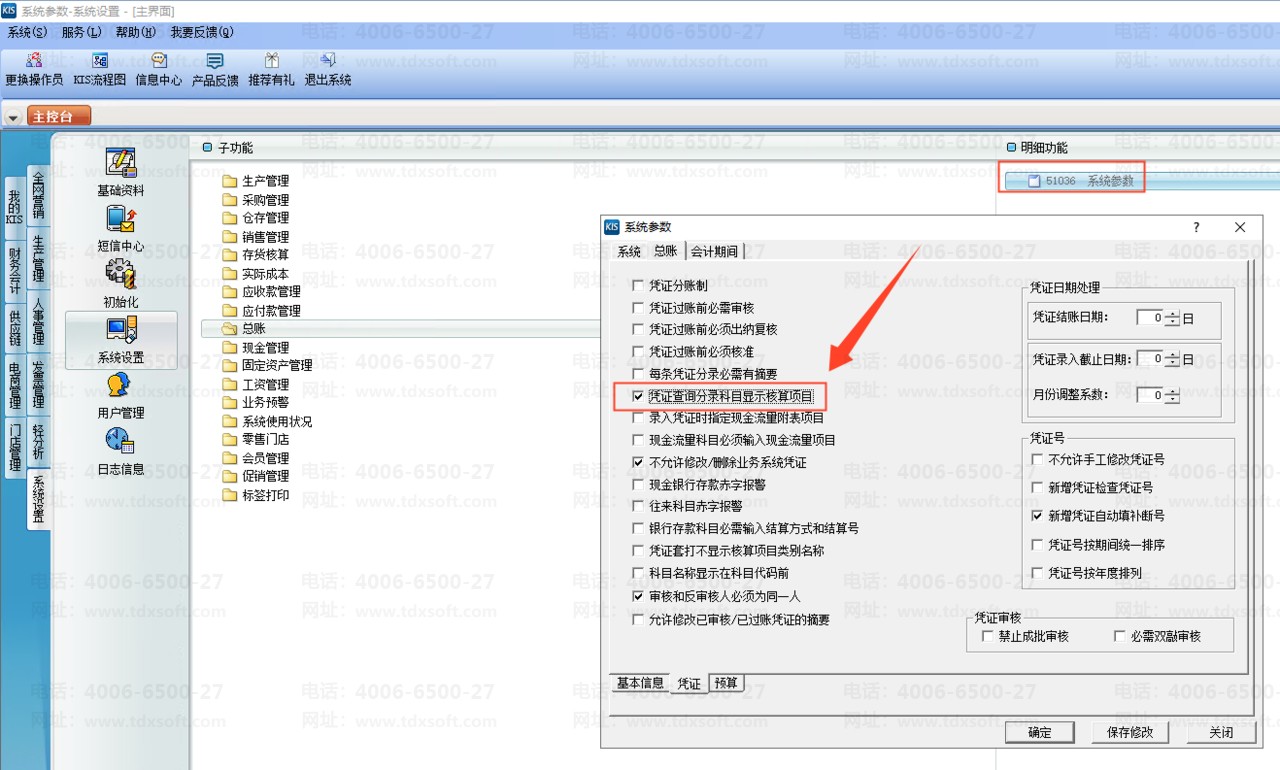
Task: Select the 51036 系统参数 detail function row
Action: click(1140, 181)
